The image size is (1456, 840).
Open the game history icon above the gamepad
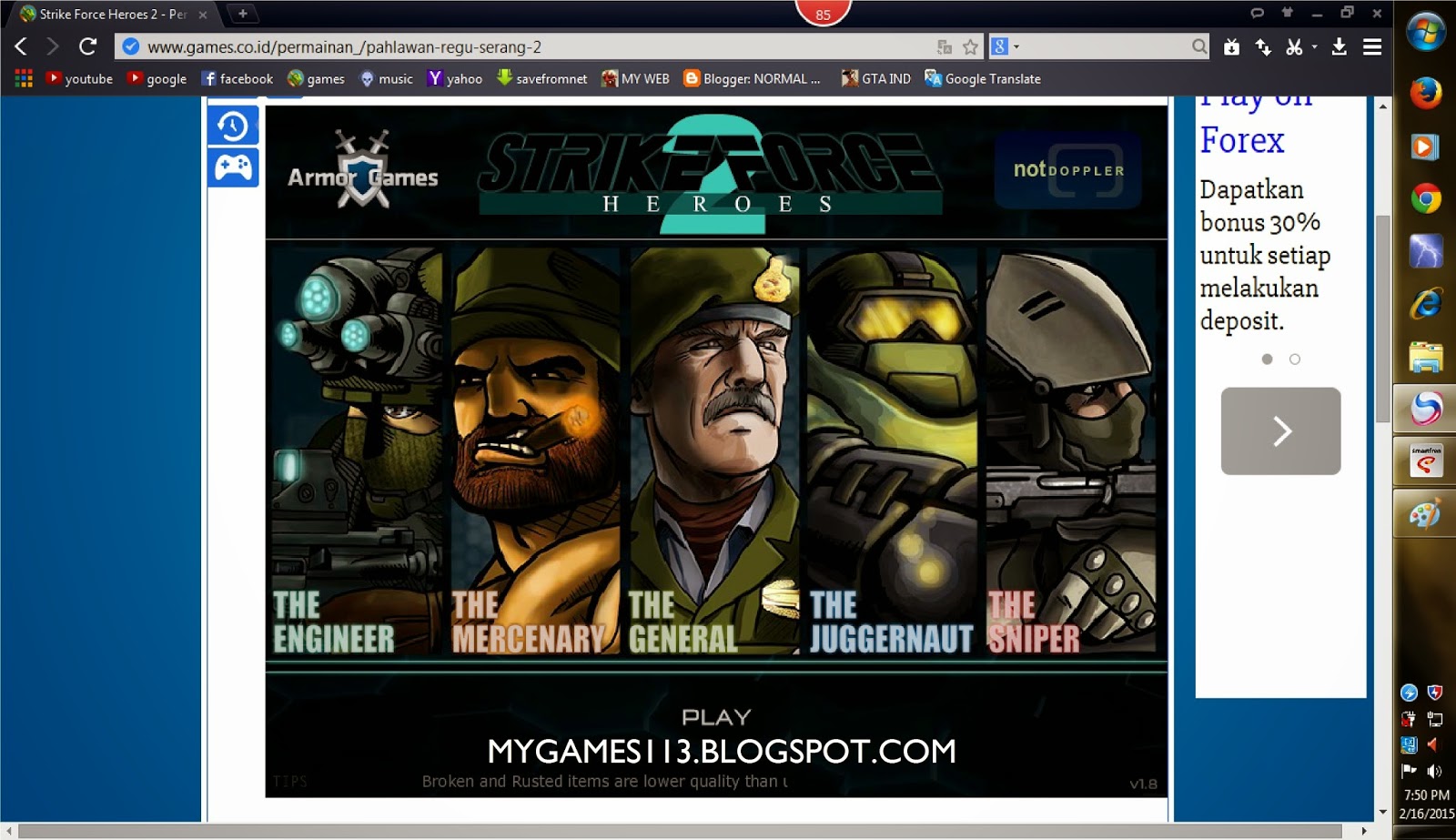235,127
